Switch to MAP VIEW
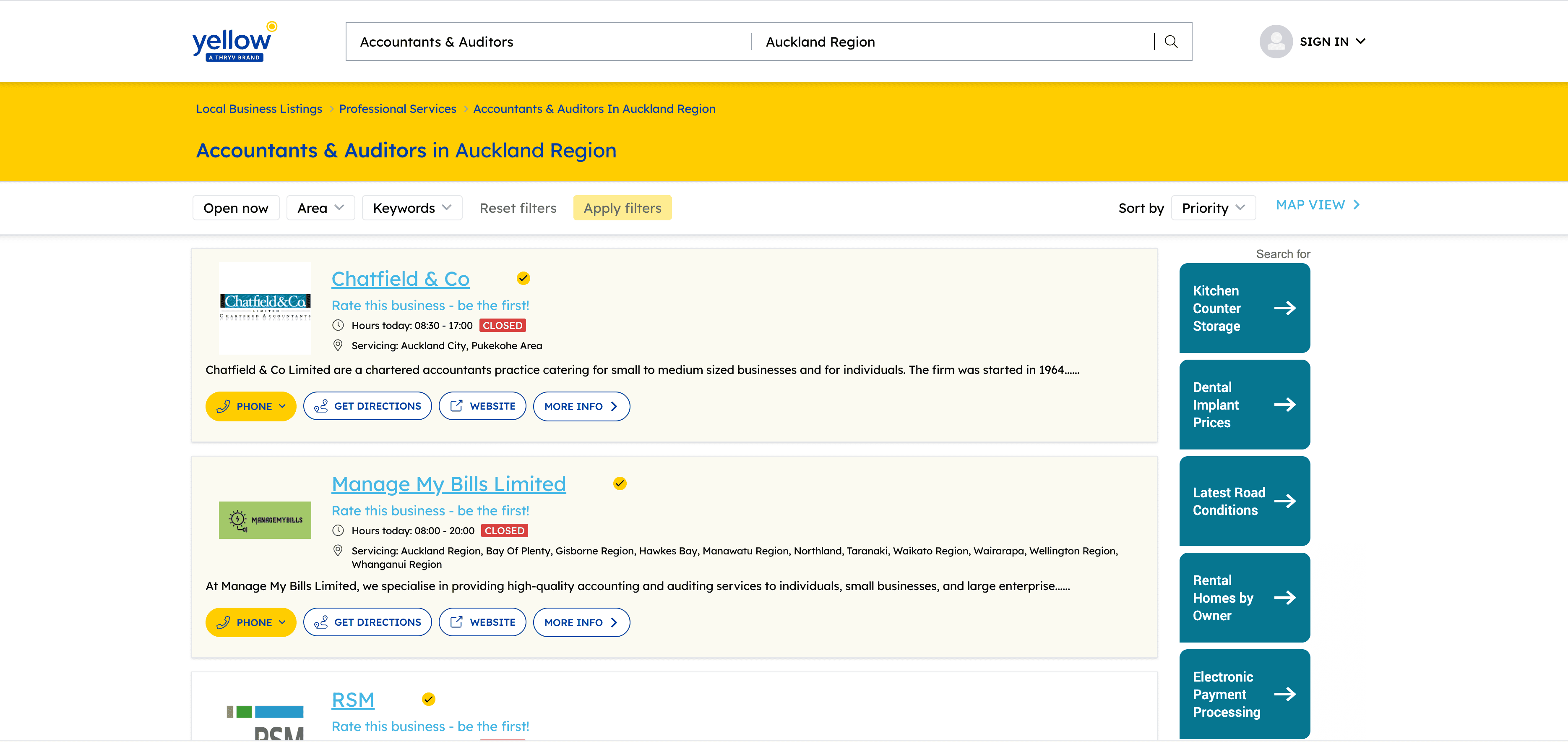 pos(1318,205)
